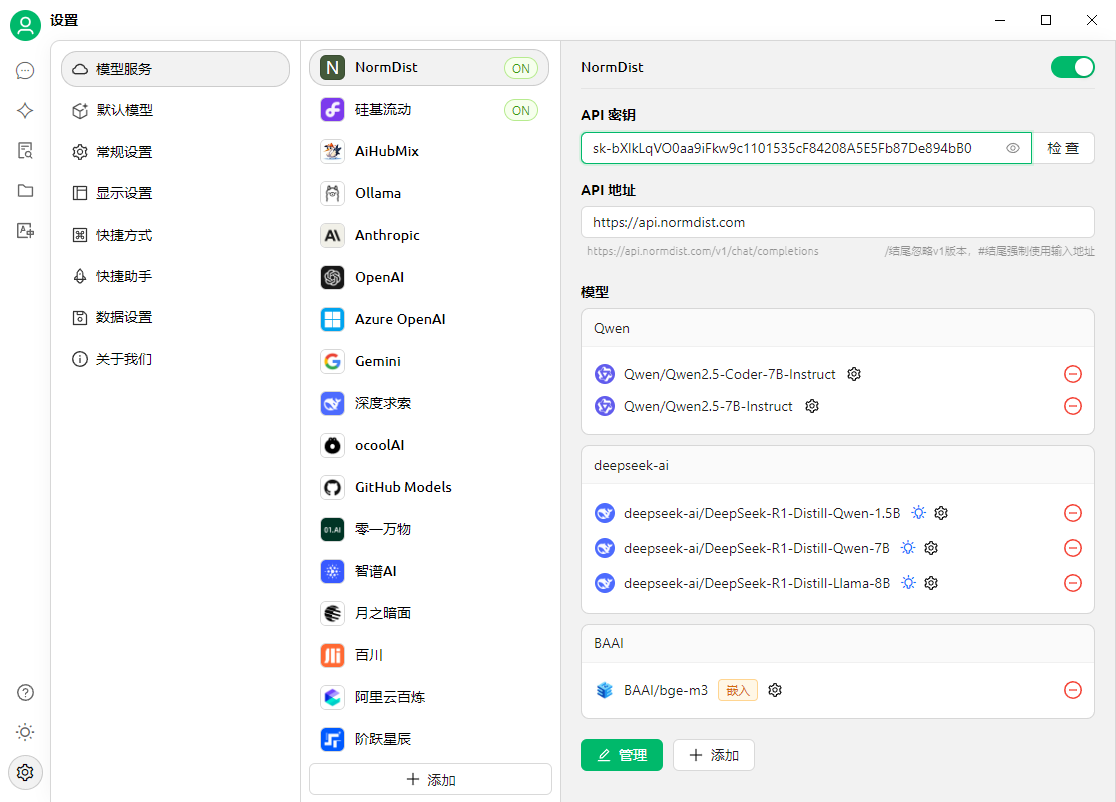The image size is (1116, 802).
Task: Open the agents sparkle sidebar icon
Action: pos(25,110)
